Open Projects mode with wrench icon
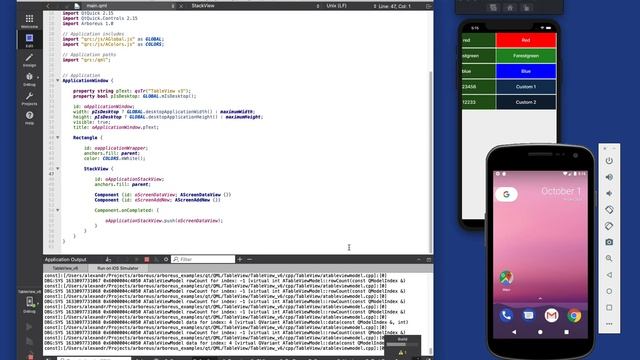 point(29,98)
